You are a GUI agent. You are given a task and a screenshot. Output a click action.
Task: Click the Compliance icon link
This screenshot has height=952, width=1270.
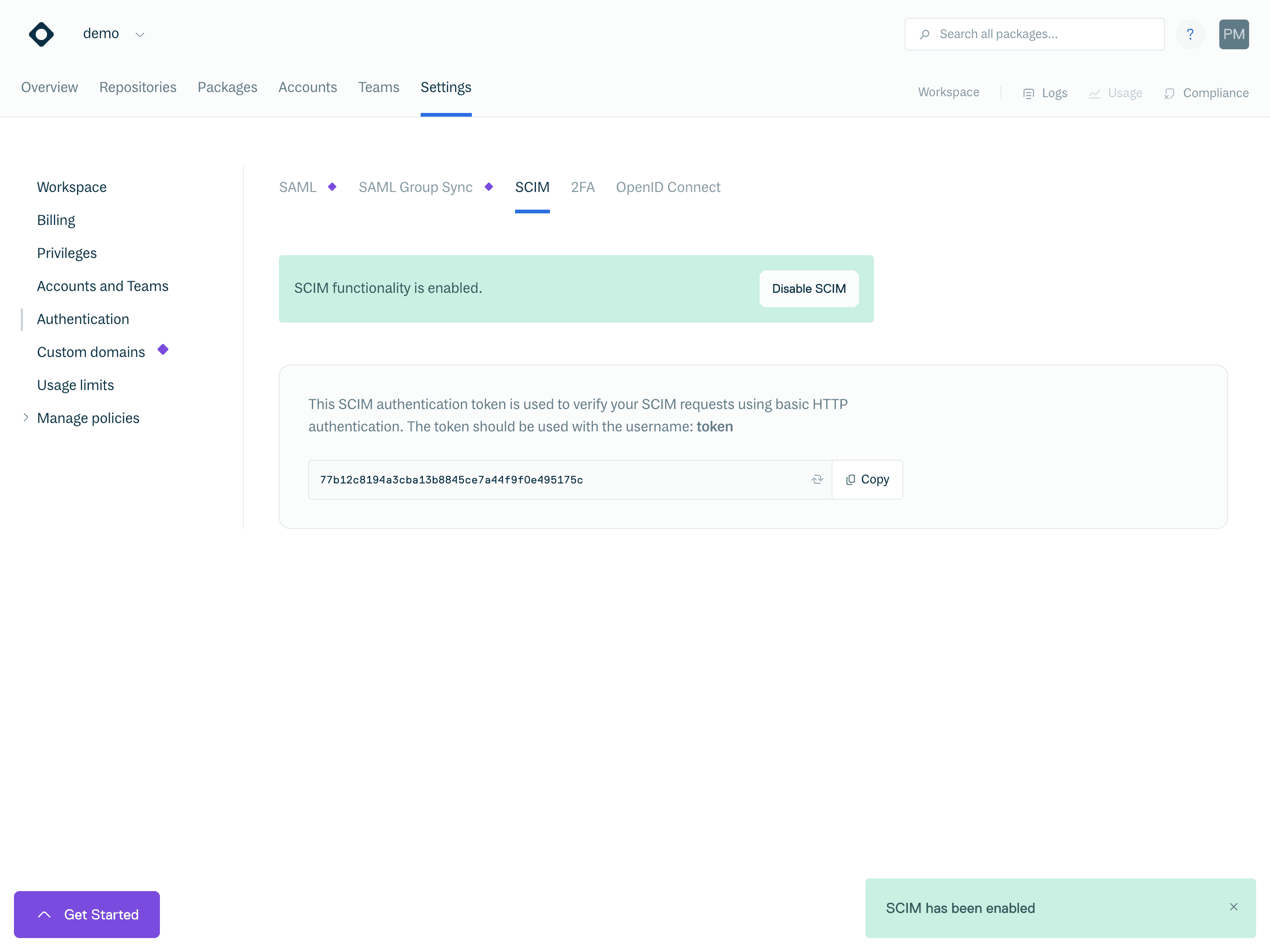click(x=1169, y=93)
